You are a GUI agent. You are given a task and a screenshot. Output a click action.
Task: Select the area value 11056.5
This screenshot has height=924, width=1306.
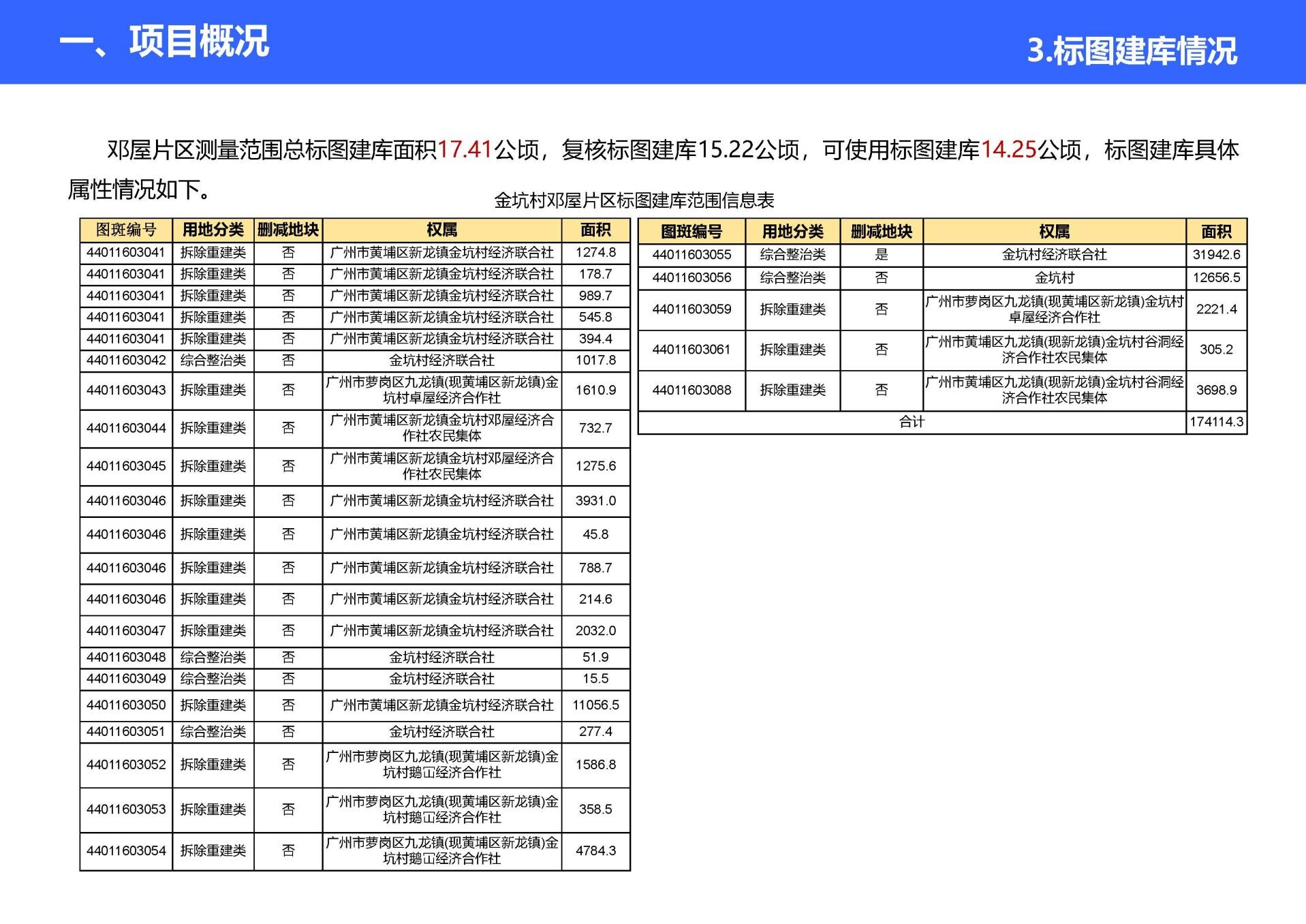pos(595,705)
